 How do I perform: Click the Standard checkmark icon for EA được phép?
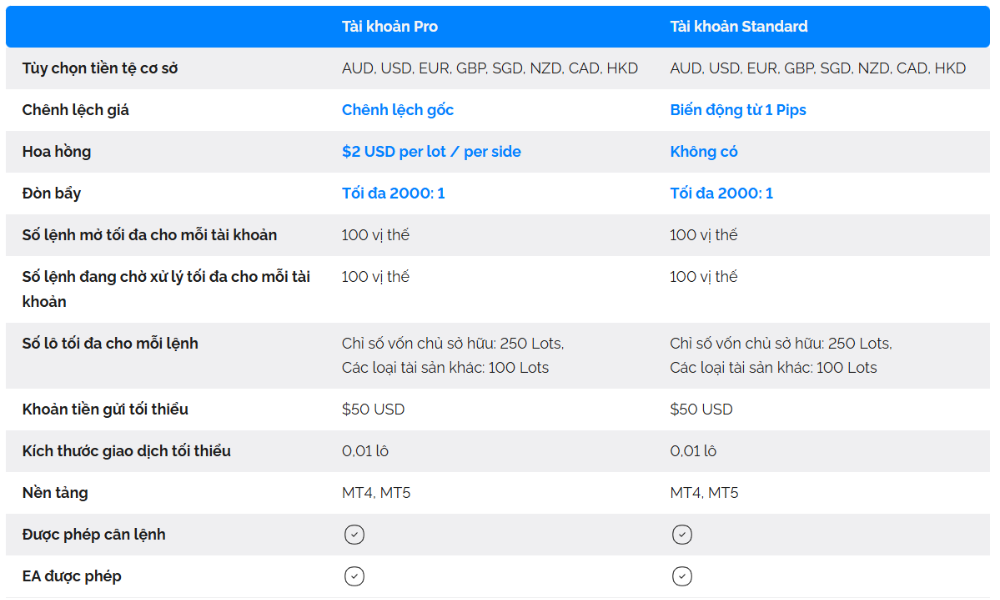click(x=682, y=577)
